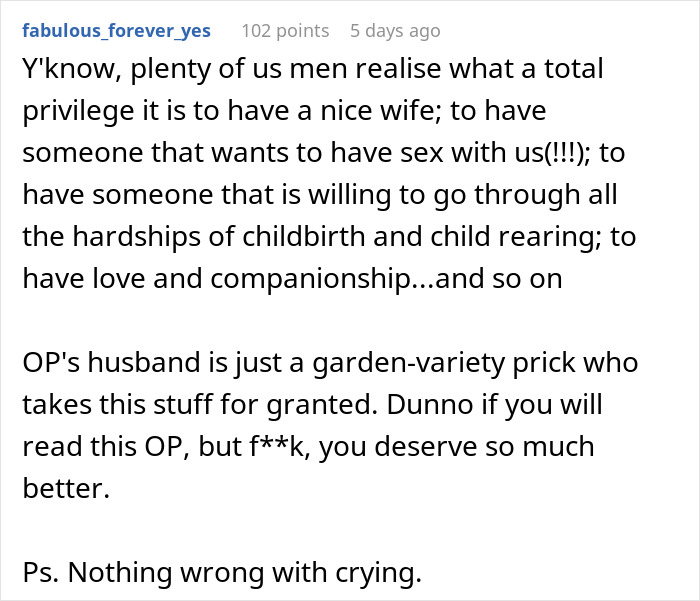Click the line 'someone that wants to have sex'
The width and height of the screenshot is (700, 601).
pyautogui.click(x=324, y=153)
